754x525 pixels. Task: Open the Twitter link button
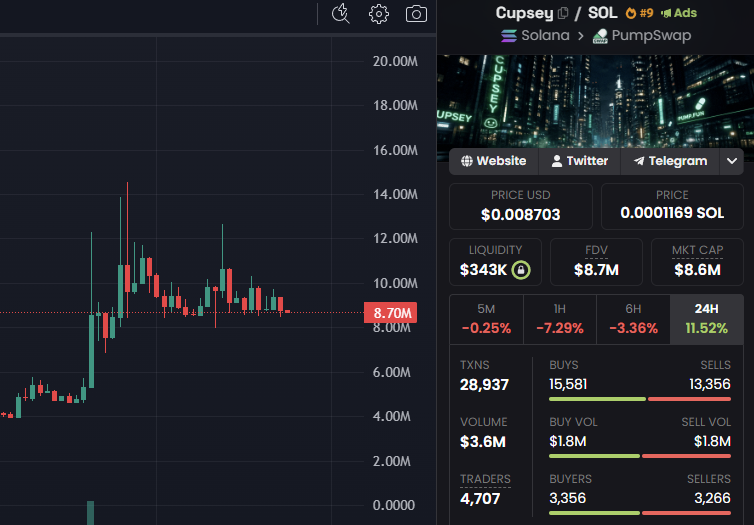pyautogui.click(x=580, y=161)
